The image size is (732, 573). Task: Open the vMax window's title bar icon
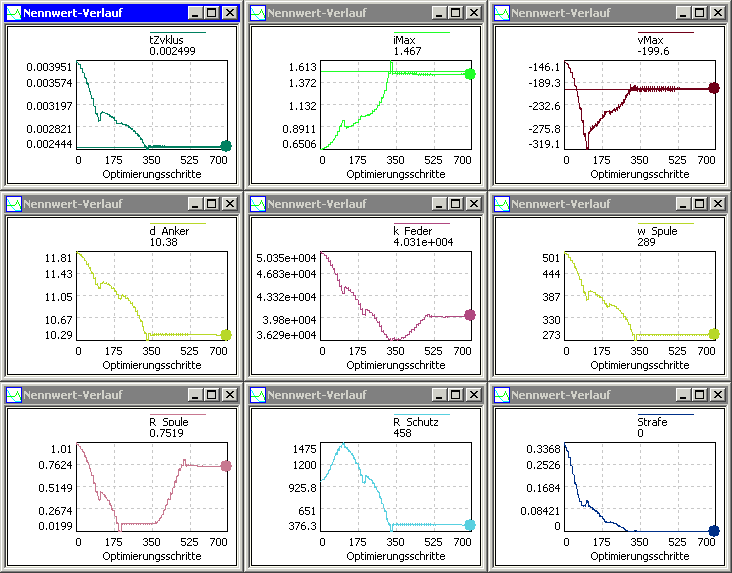tap(503, 13)
